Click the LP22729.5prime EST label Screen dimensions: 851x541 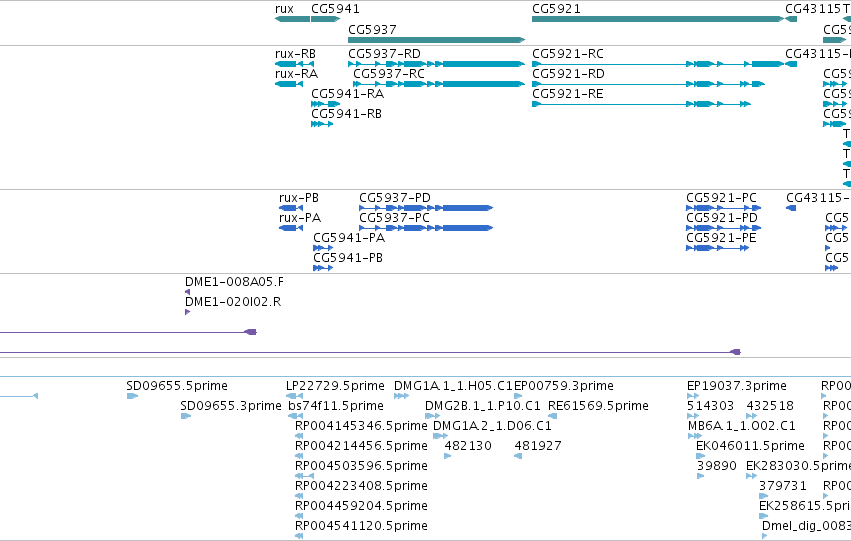point(335,386)
